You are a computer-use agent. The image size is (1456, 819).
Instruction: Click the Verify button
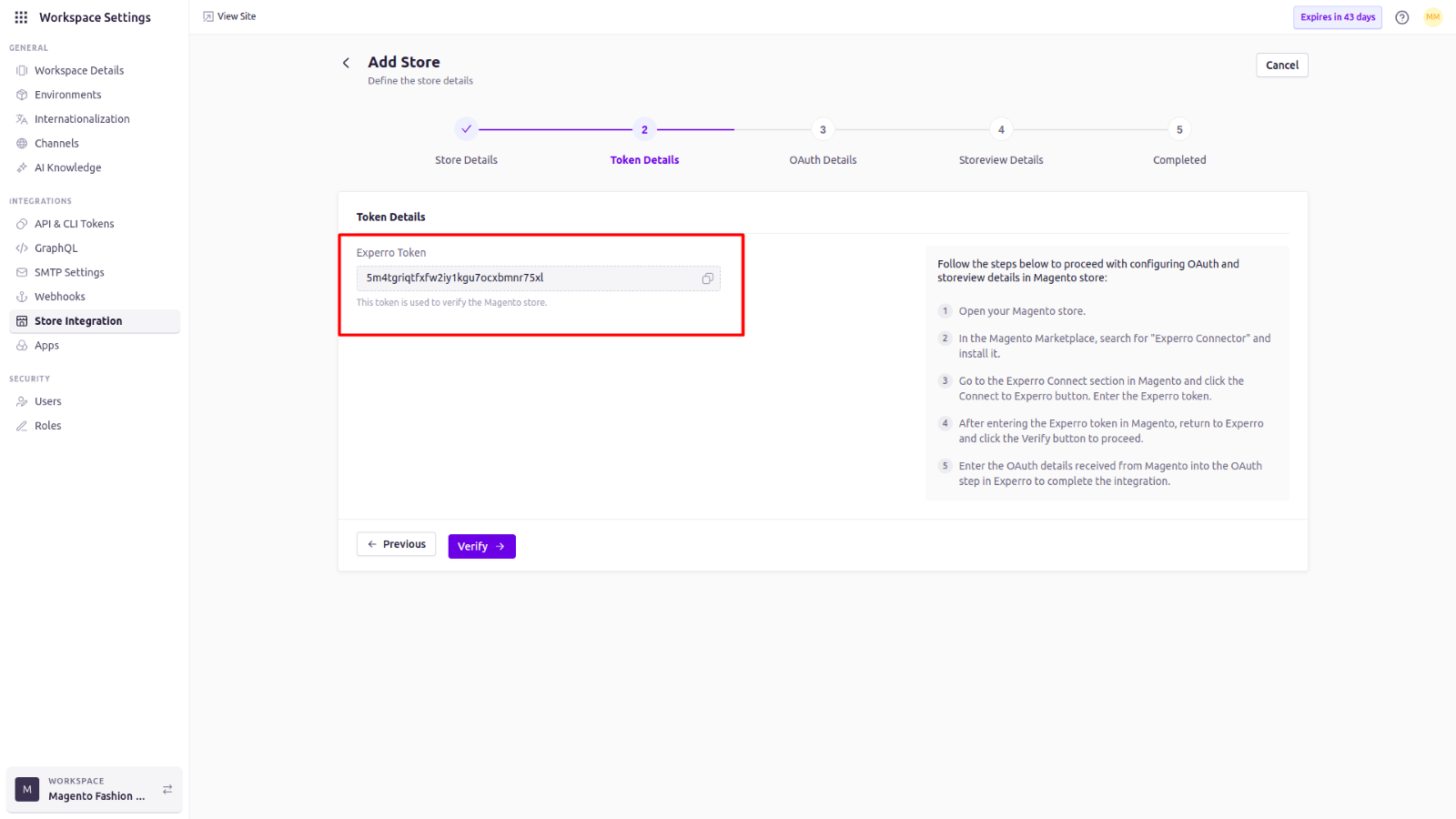tap(481, 546)
